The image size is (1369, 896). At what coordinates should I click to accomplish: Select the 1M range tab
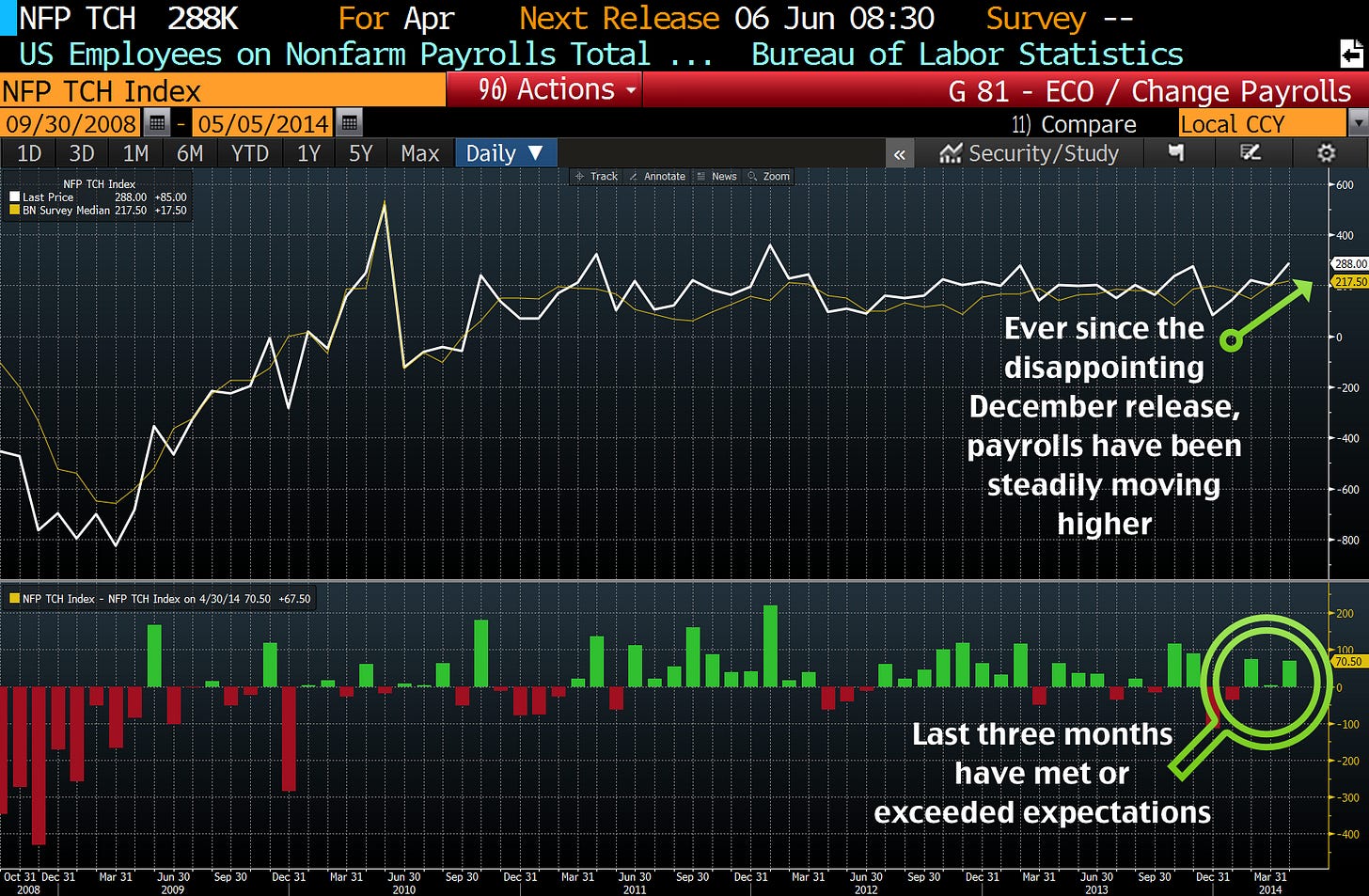click(x=135, y=153)
